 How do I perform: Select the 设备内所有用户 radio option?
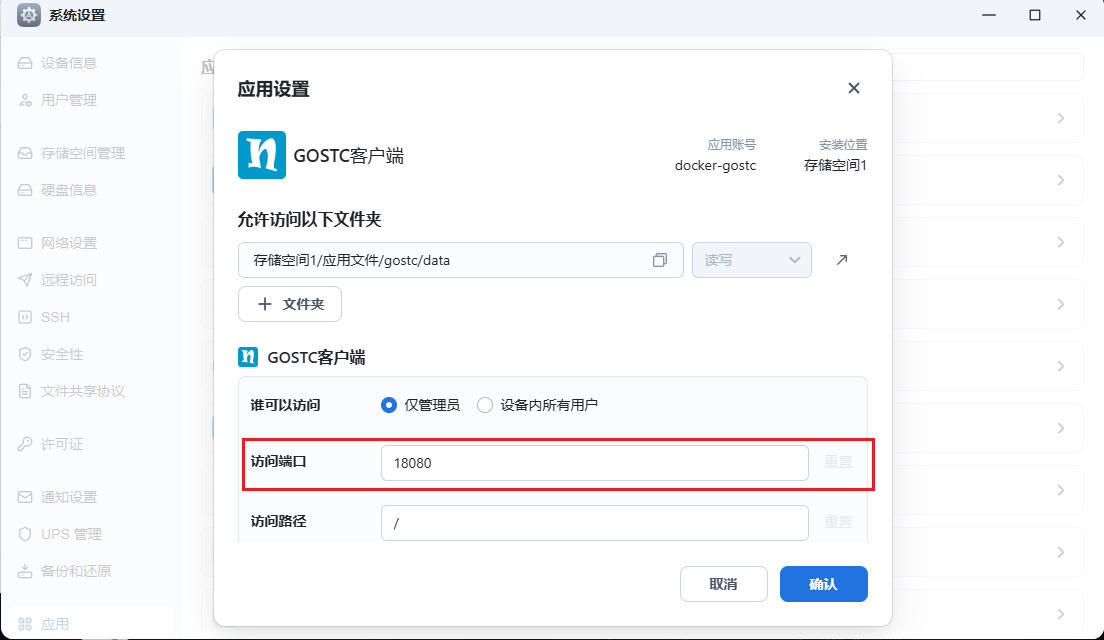(485, 405)
